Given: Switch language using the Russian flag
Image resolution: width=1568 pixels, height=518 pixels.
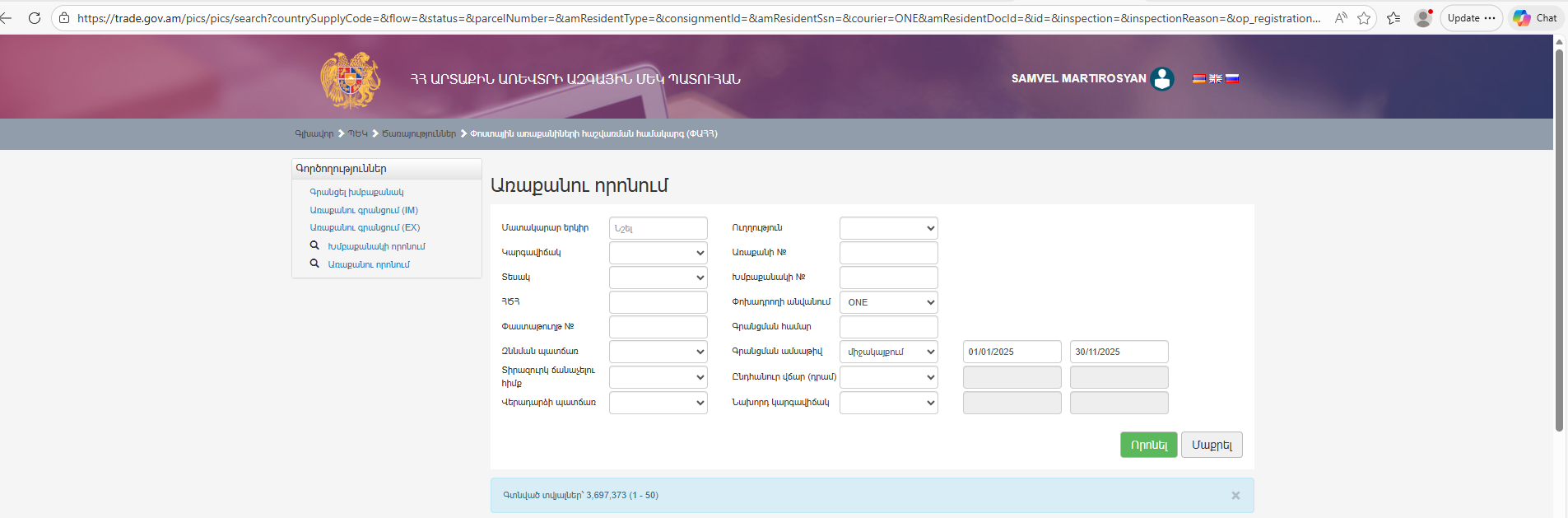Looking at the screenshot, I should [x=1232, y=79].
